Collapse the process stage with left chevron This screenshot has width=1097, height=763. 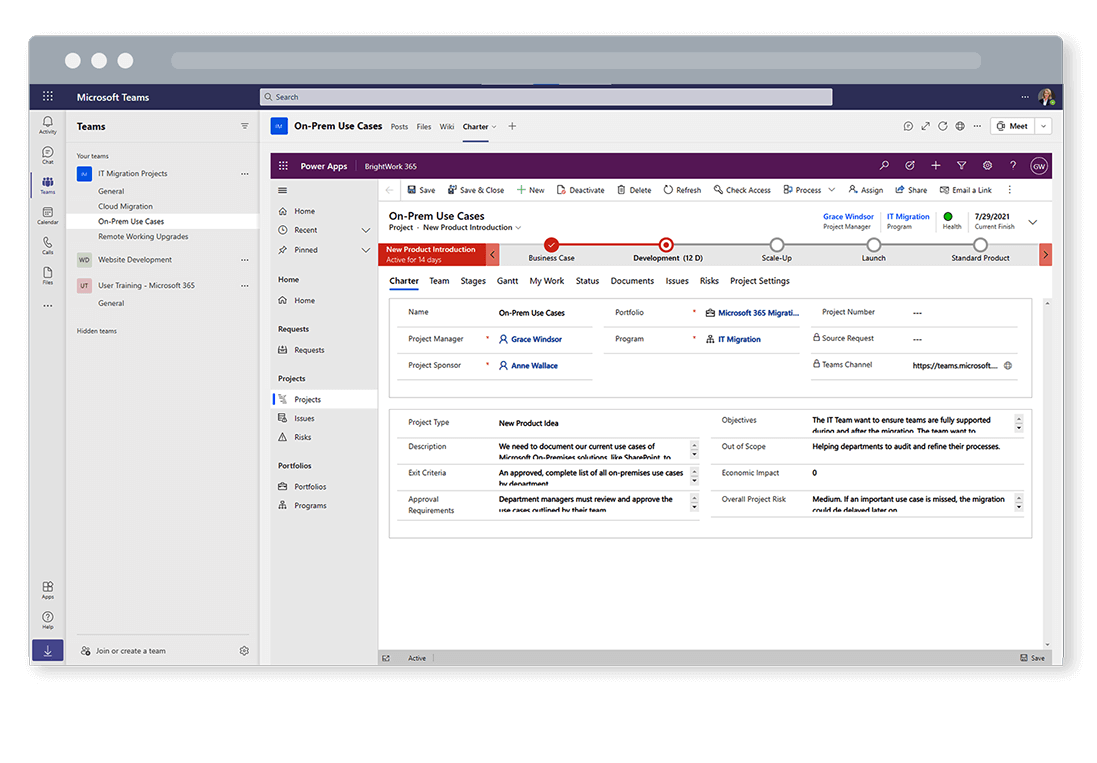tap(493, 255)
